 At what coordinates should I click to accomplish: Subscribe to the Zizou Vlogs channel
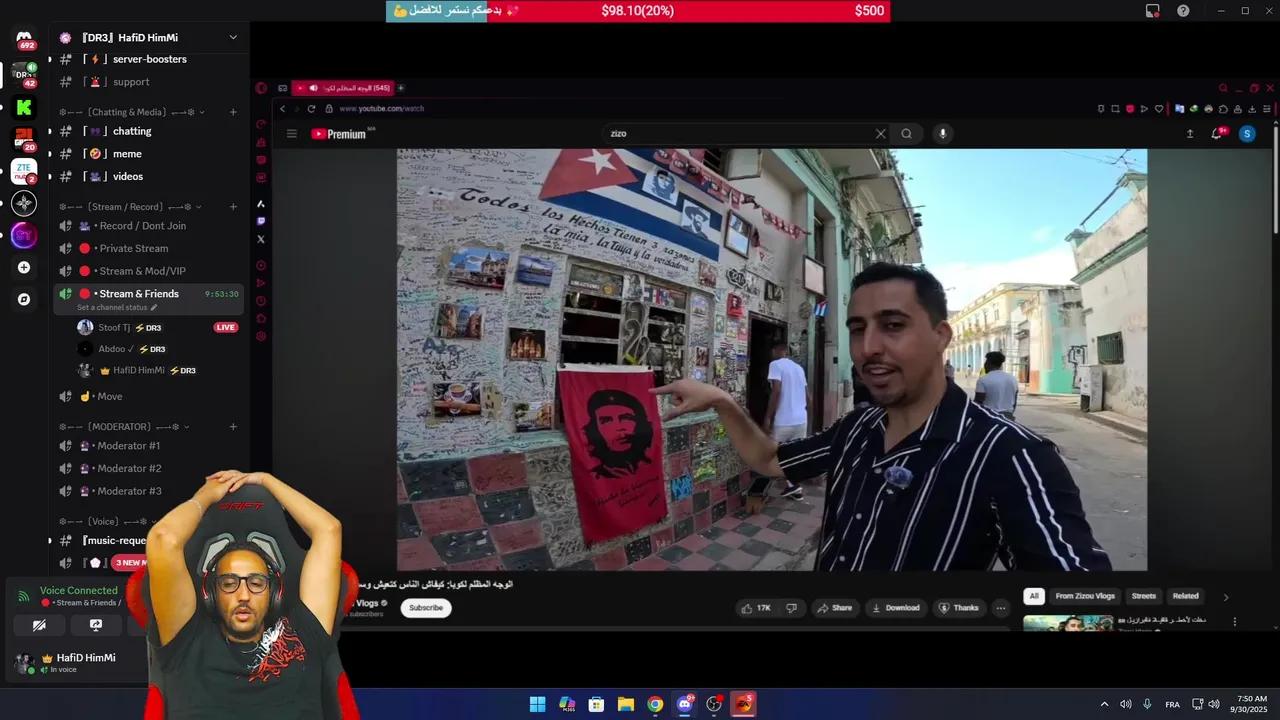[x=426, y=608]
